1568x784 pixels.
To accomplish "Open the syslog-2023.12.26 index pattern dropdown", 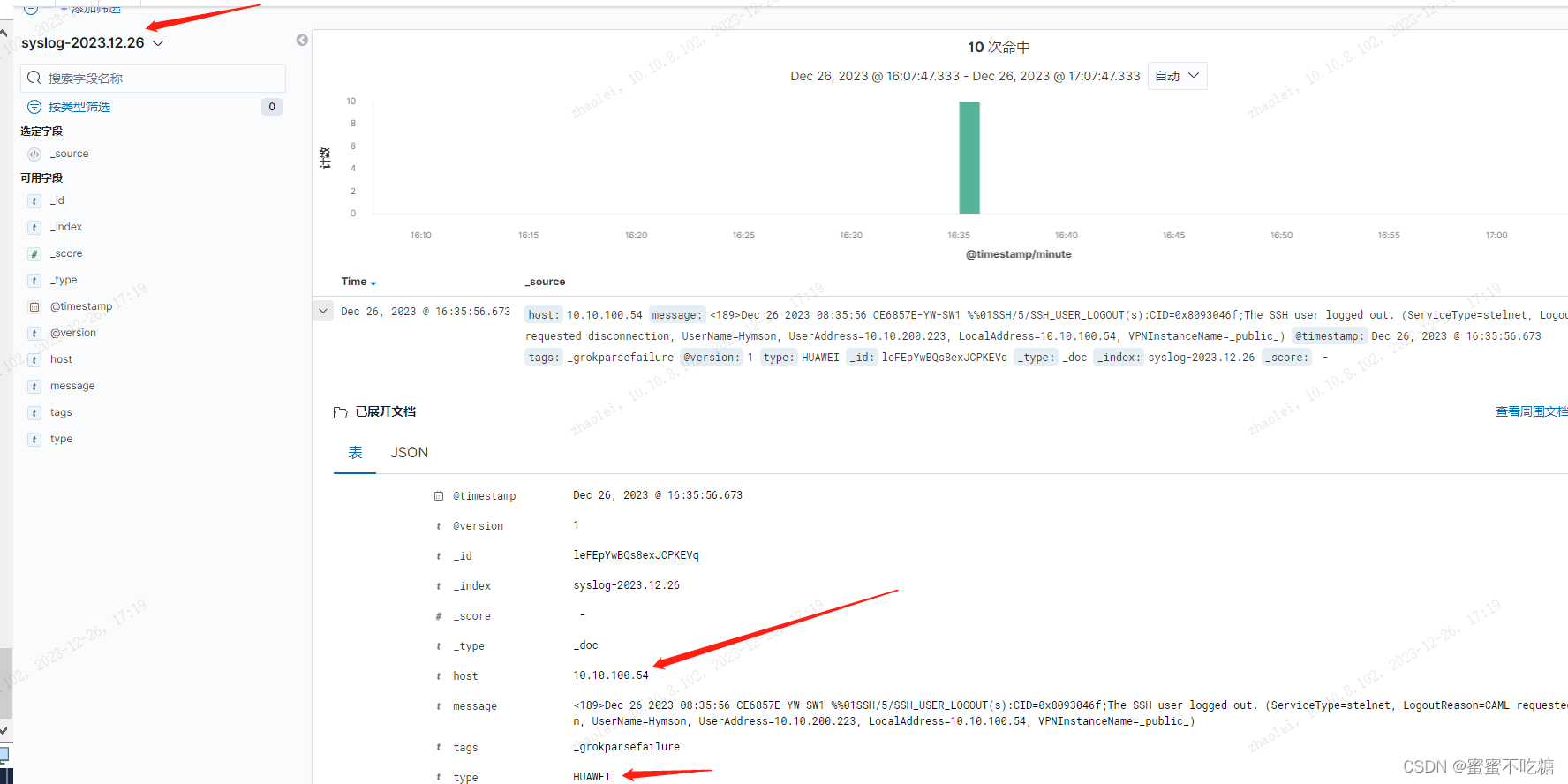I will [x=93, y=43].
